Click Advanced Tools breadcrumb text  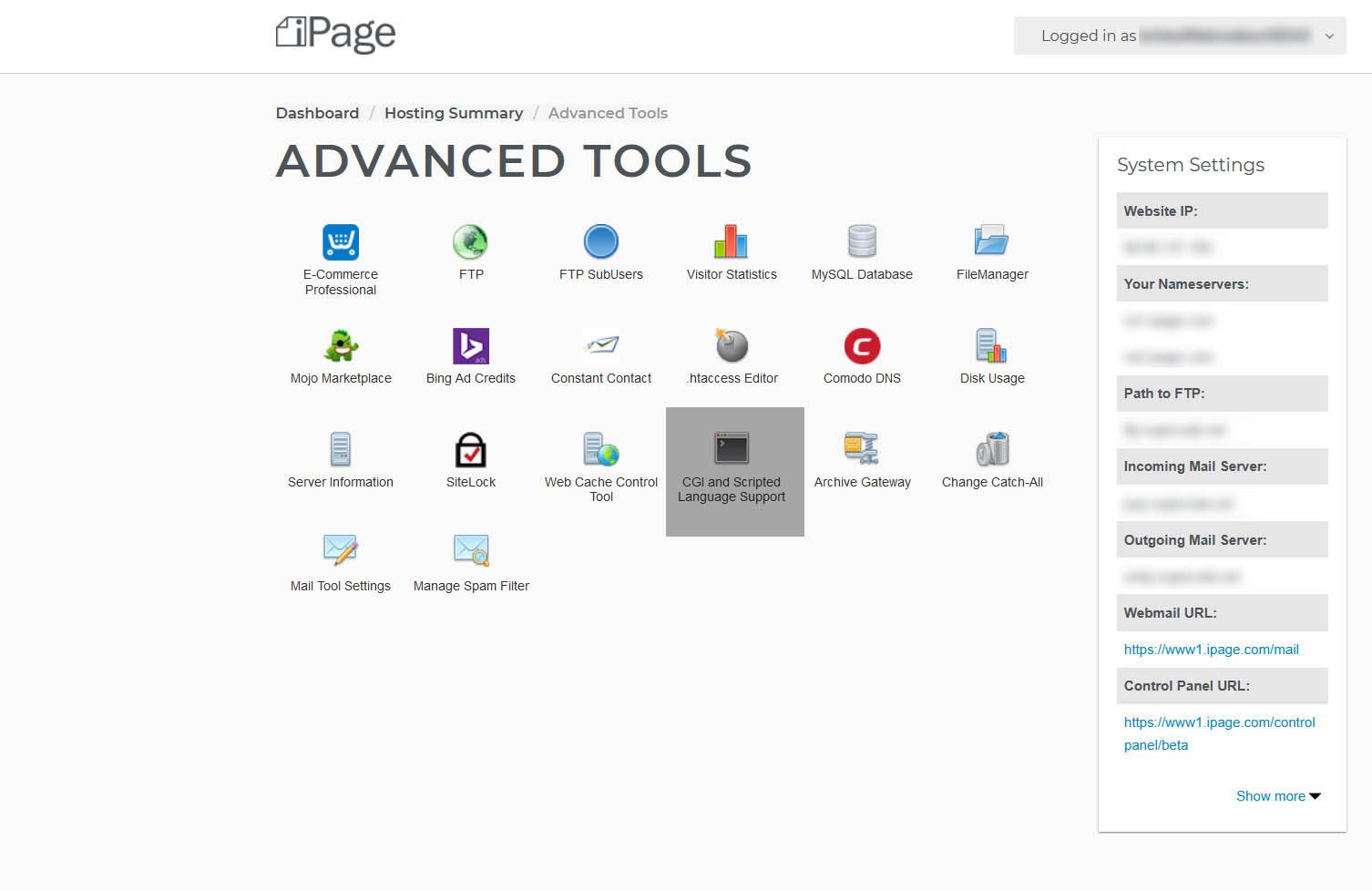[x=608, y=113]
